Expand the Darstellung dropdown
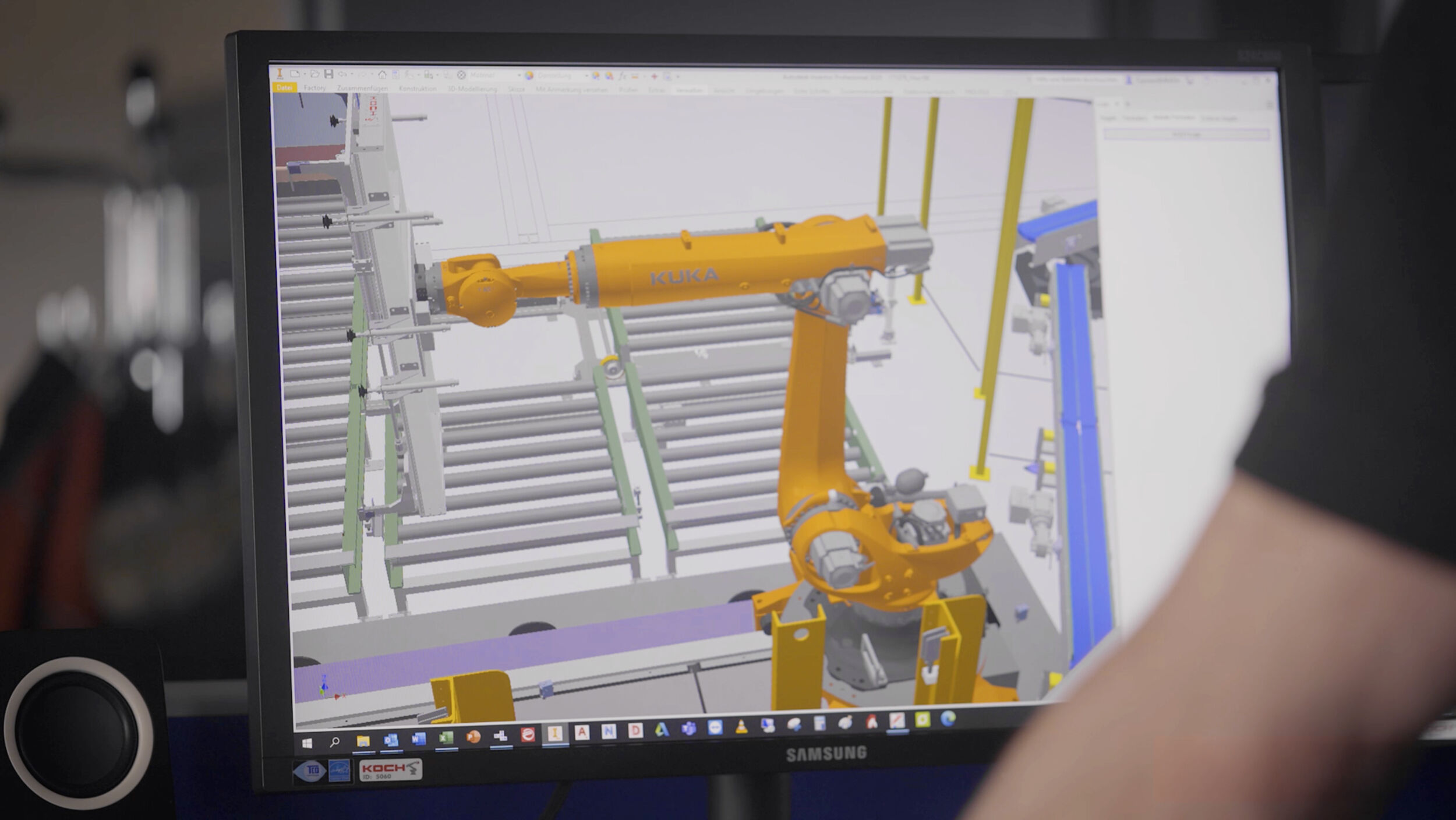1456x820 pixels. (586, 76)
